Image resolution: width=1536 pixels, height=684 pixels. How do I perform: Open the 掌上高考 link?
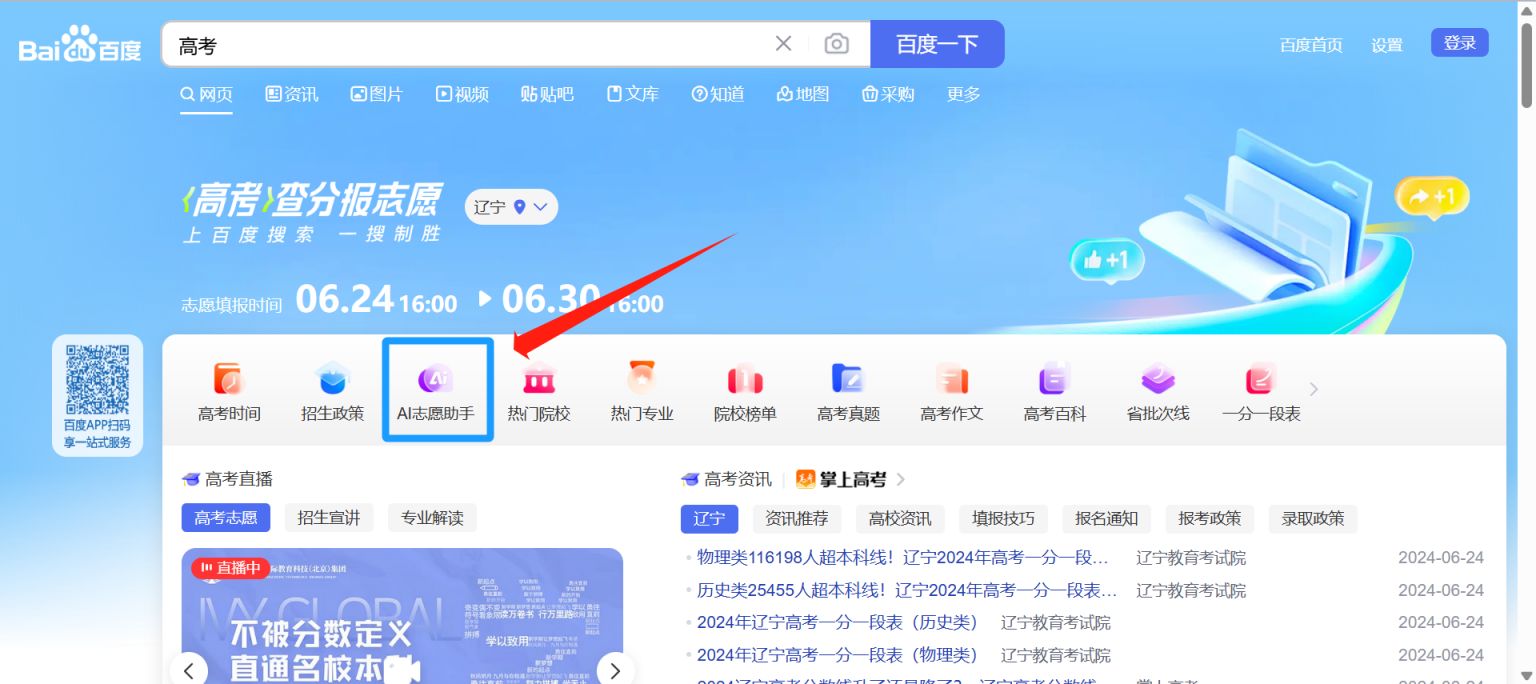(841, 479)
